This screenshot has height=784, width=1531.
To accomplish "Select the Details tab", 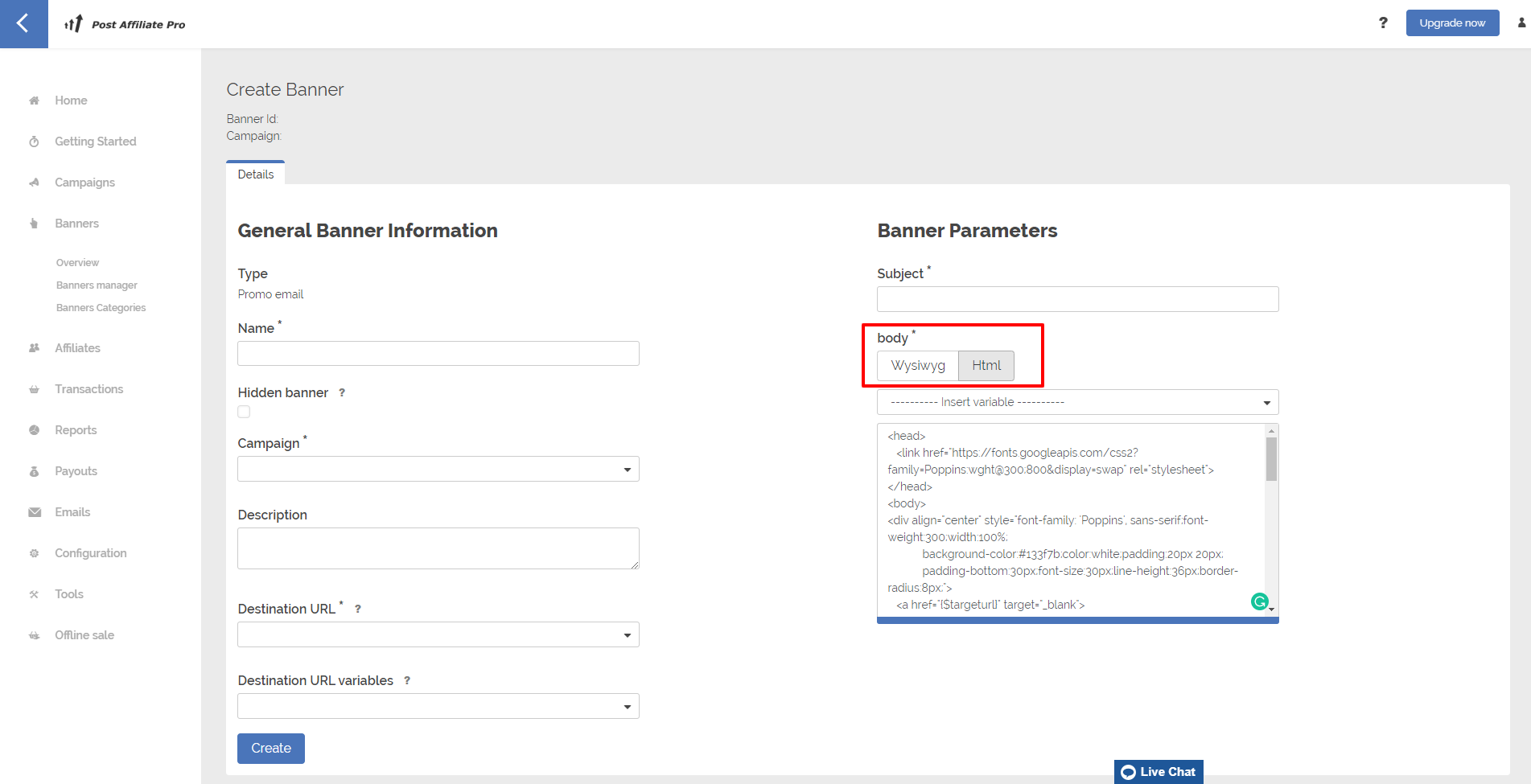I will (256, 174).
